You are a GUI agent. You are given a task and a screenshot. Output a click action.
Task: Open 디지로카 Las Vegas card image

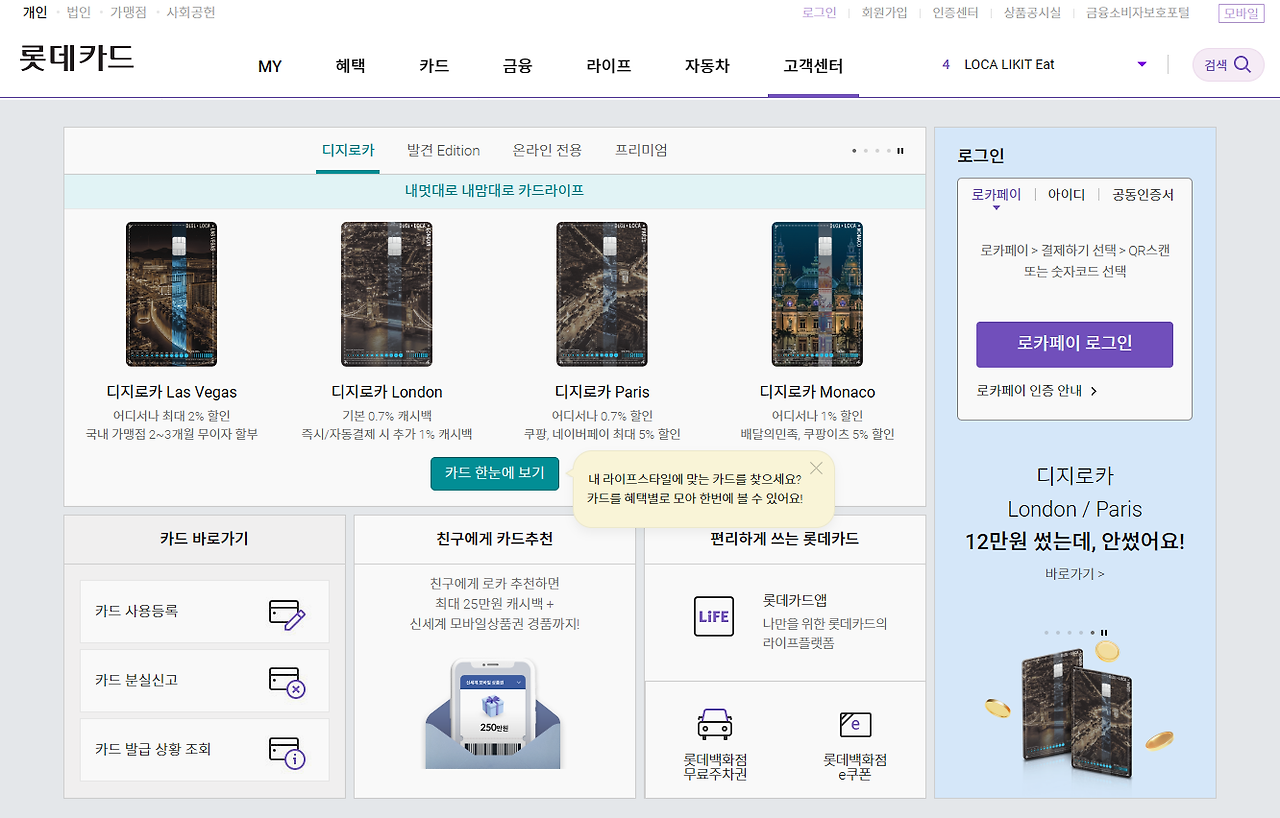[x=172, y=294]
